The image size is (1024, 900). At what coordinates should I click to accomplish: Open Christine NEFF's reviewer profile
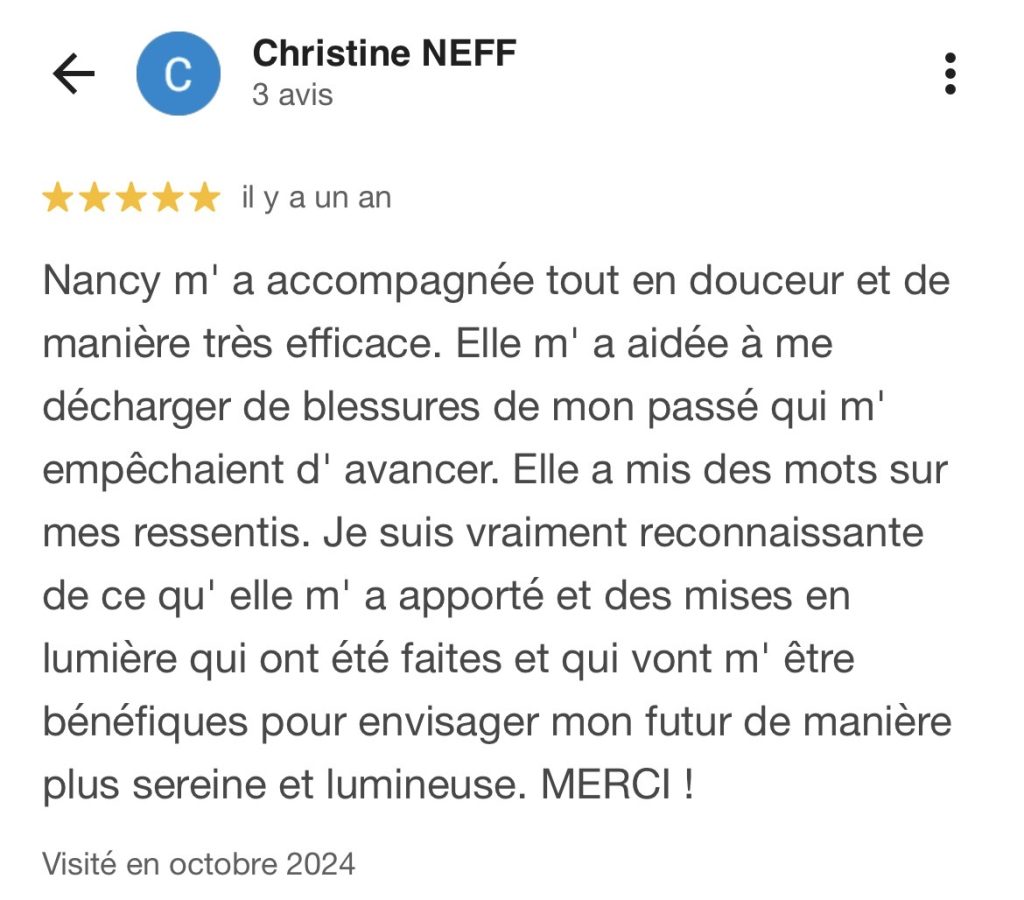click(x=384, y=52)
